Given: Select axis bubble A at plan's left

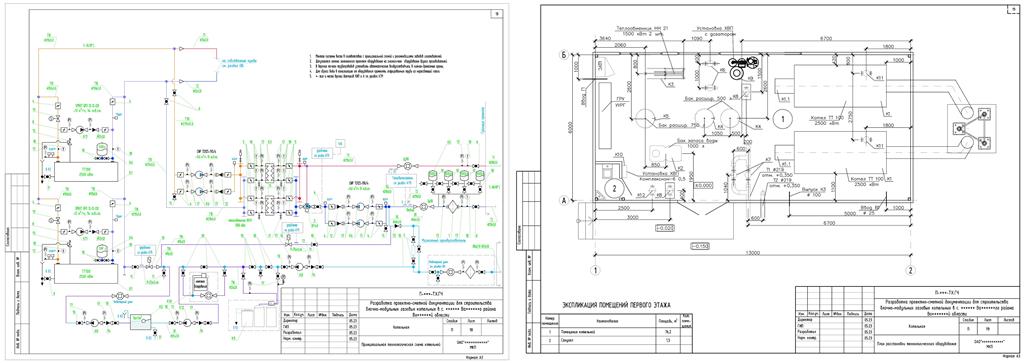Looking at the screenshot, I should click(x=563, y=201).
